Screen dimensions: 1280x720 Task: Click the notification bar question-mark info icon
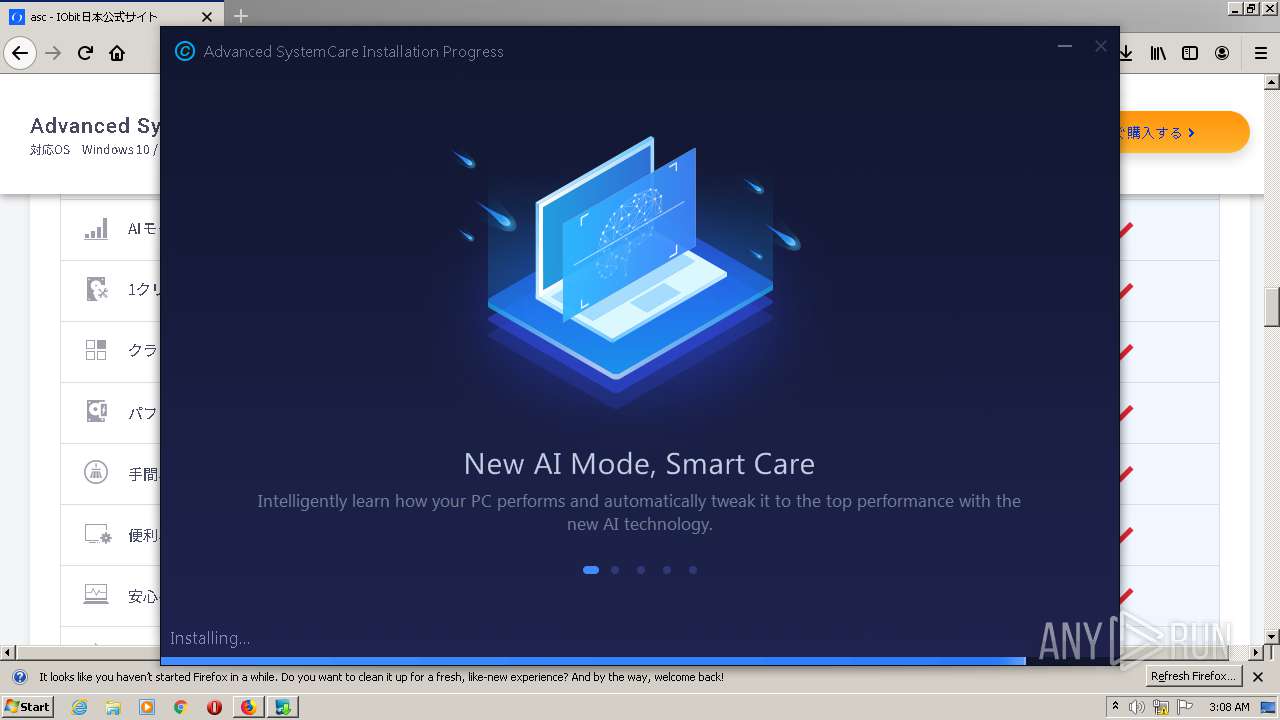pos(19,677)
